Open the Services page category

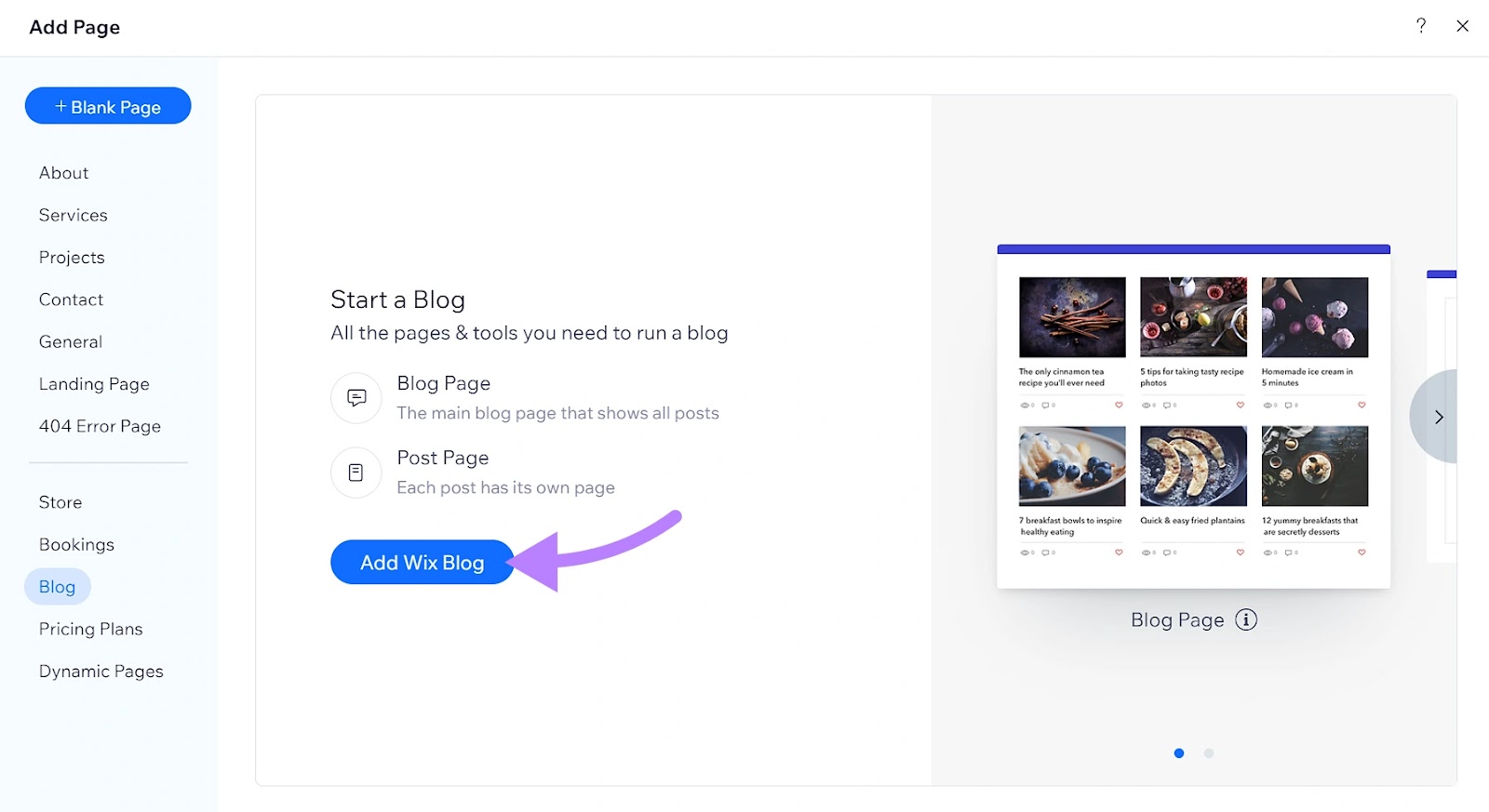(x=73, y=215)
